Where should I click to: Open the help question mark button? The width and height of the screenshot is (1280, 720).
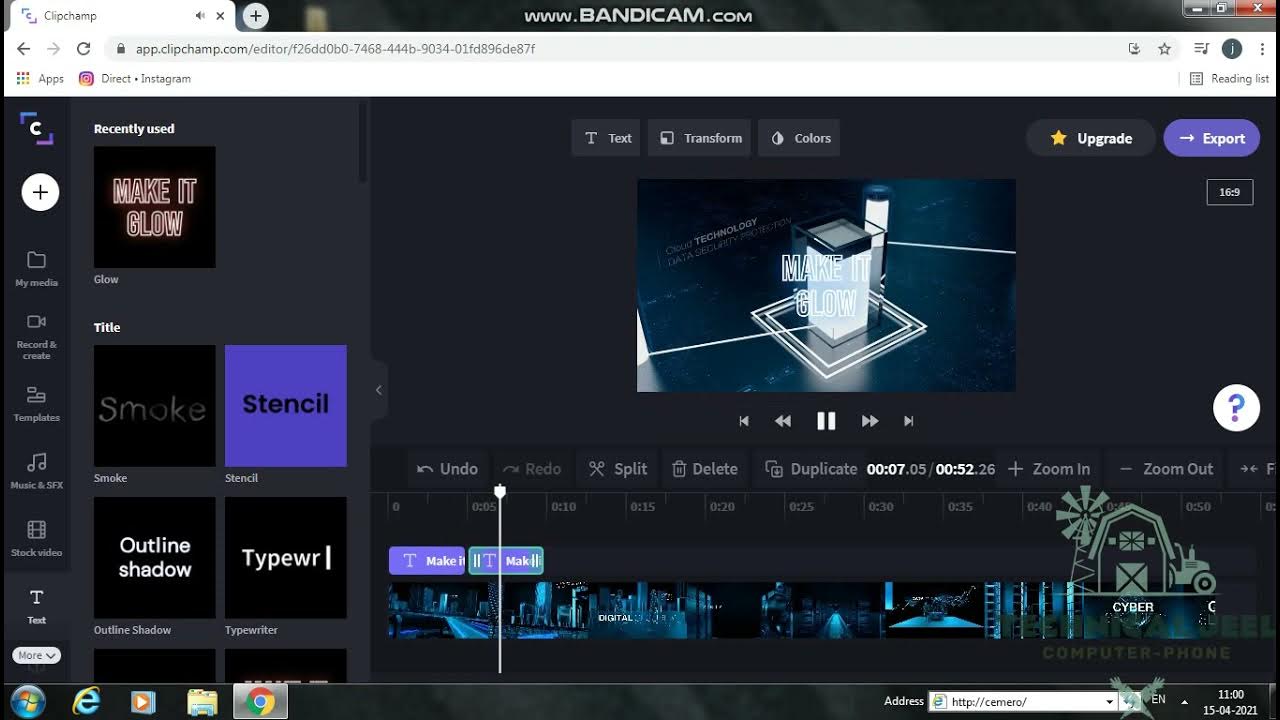click(x=1236, y=408)
